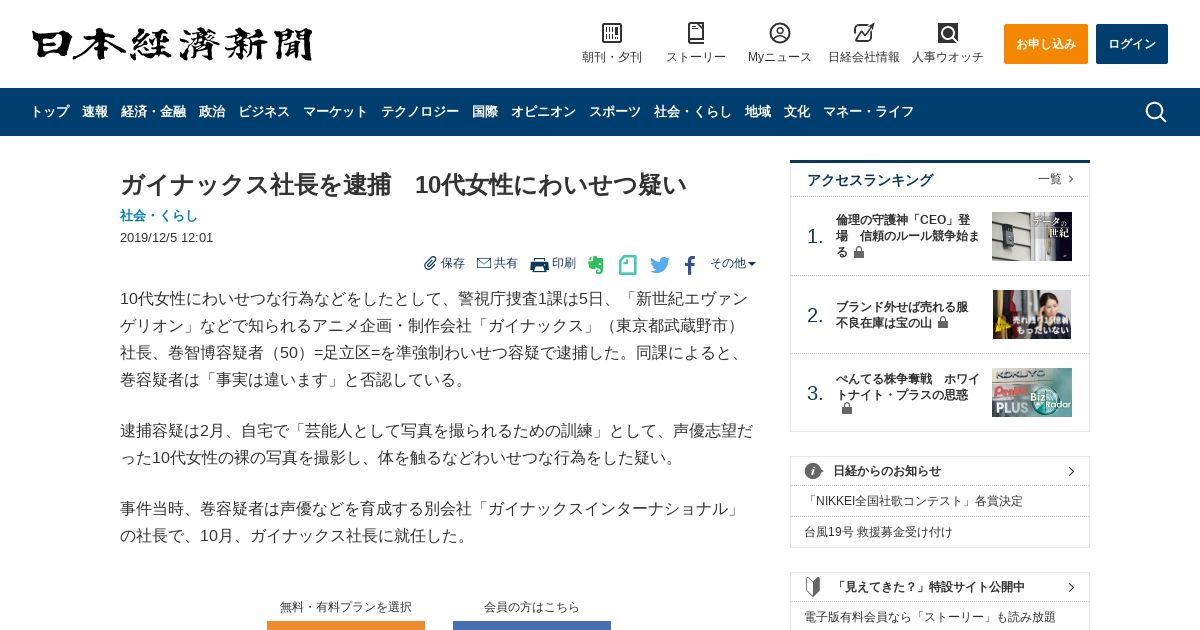Open 社会・くらし category link under headline

tap(159, 215)
